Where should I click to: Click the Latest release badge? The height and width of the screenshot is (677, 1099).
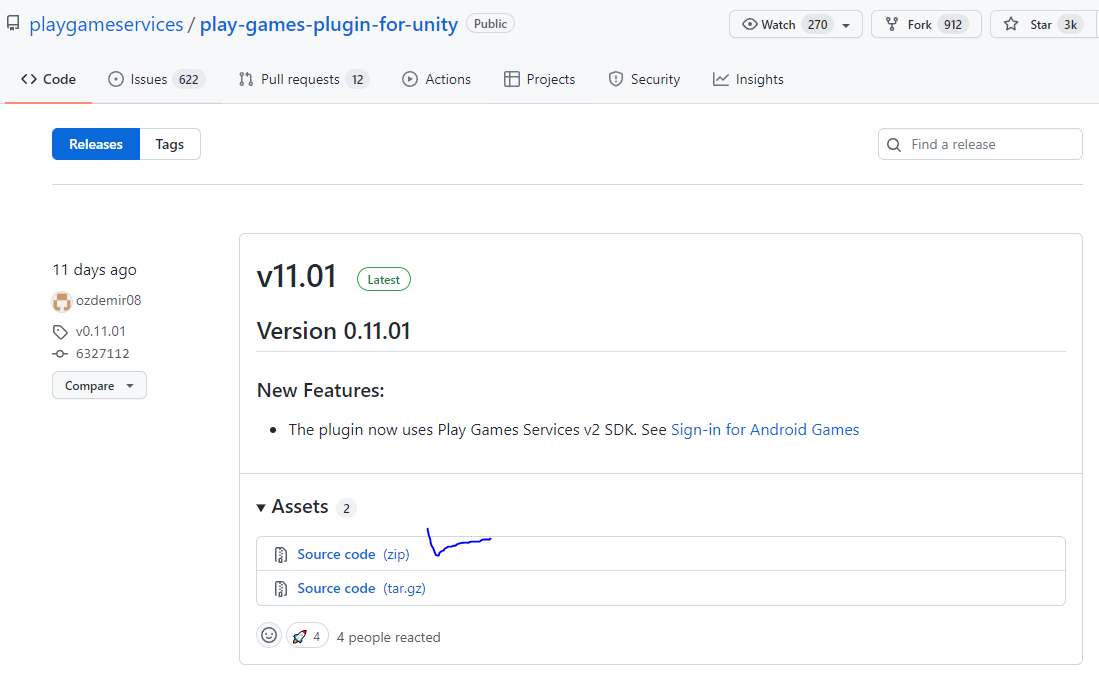[383, 280]
